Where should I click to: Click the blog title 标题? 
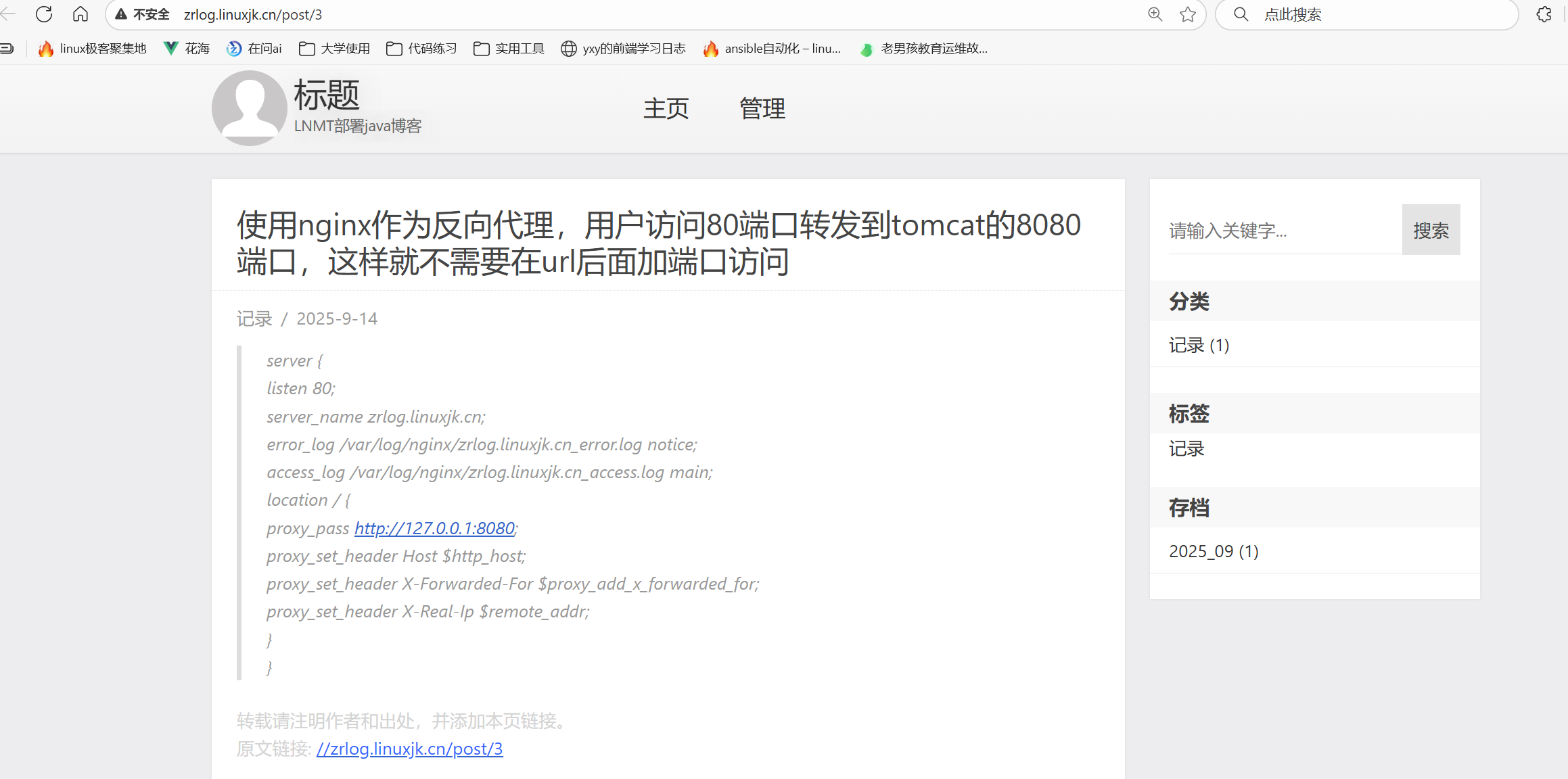click(x=327, y=95)
